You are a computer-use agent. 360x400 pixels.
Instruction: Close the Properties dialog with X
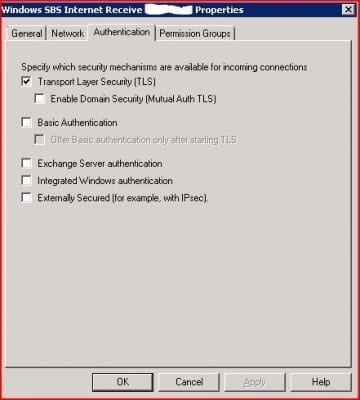click(x=348, y=10)
